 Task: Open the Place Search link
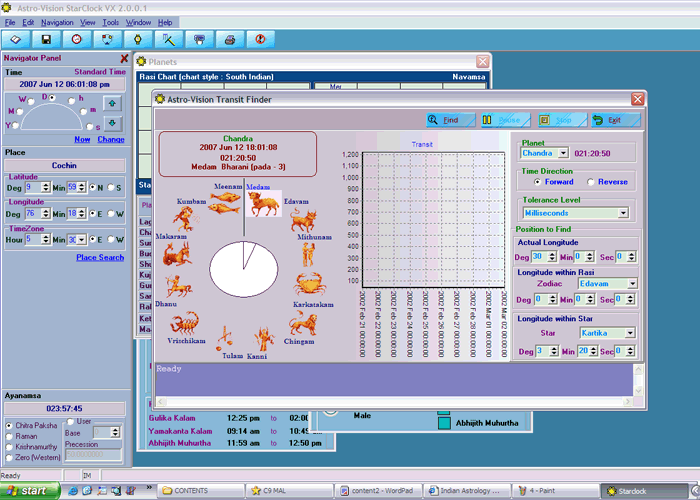point(100,258)
